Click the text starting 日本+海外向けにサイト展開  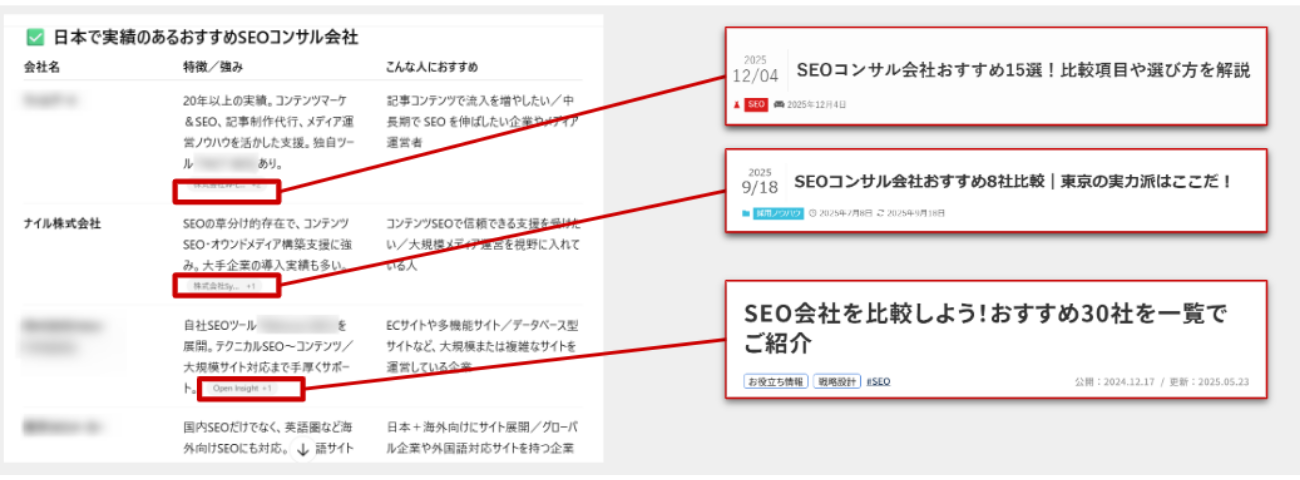(x=481, y=438)
